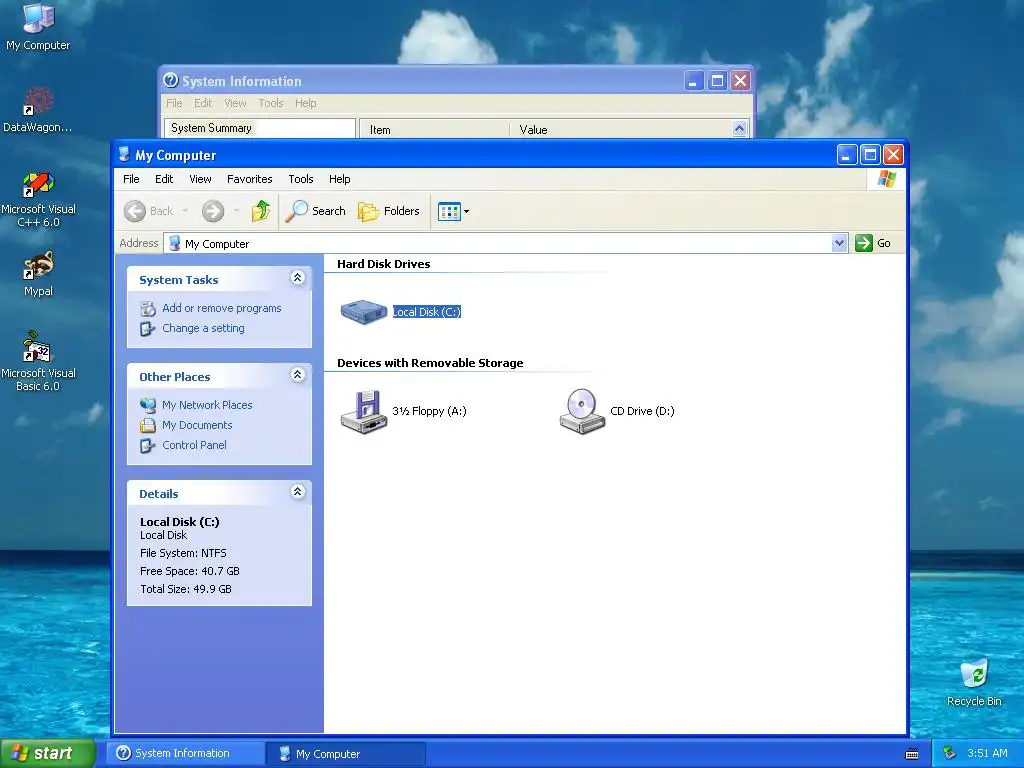Click the My Documents folder icon

pyautogui.click(x=148, y=425)
